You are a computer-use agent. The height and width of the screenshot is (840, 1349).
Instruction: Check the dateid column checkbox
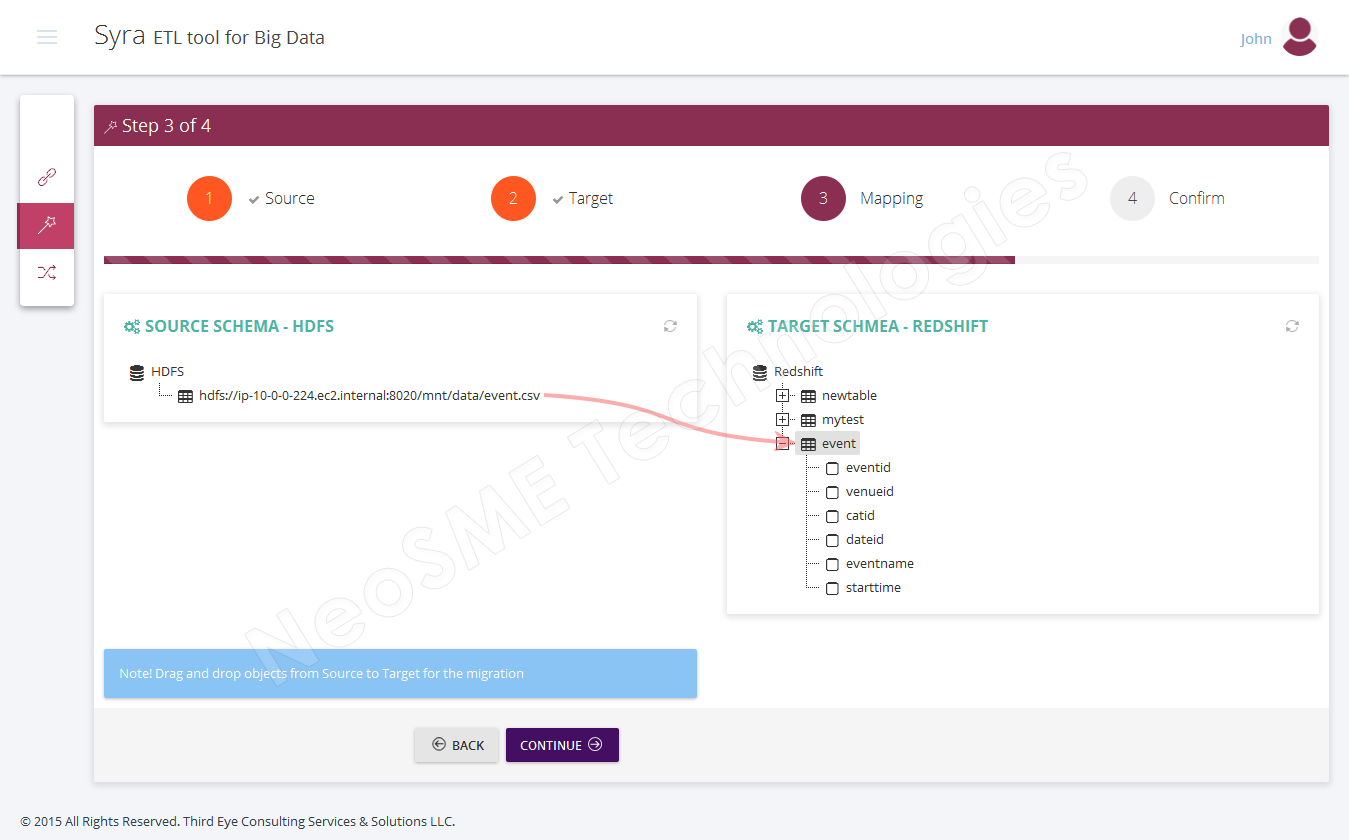832,540
